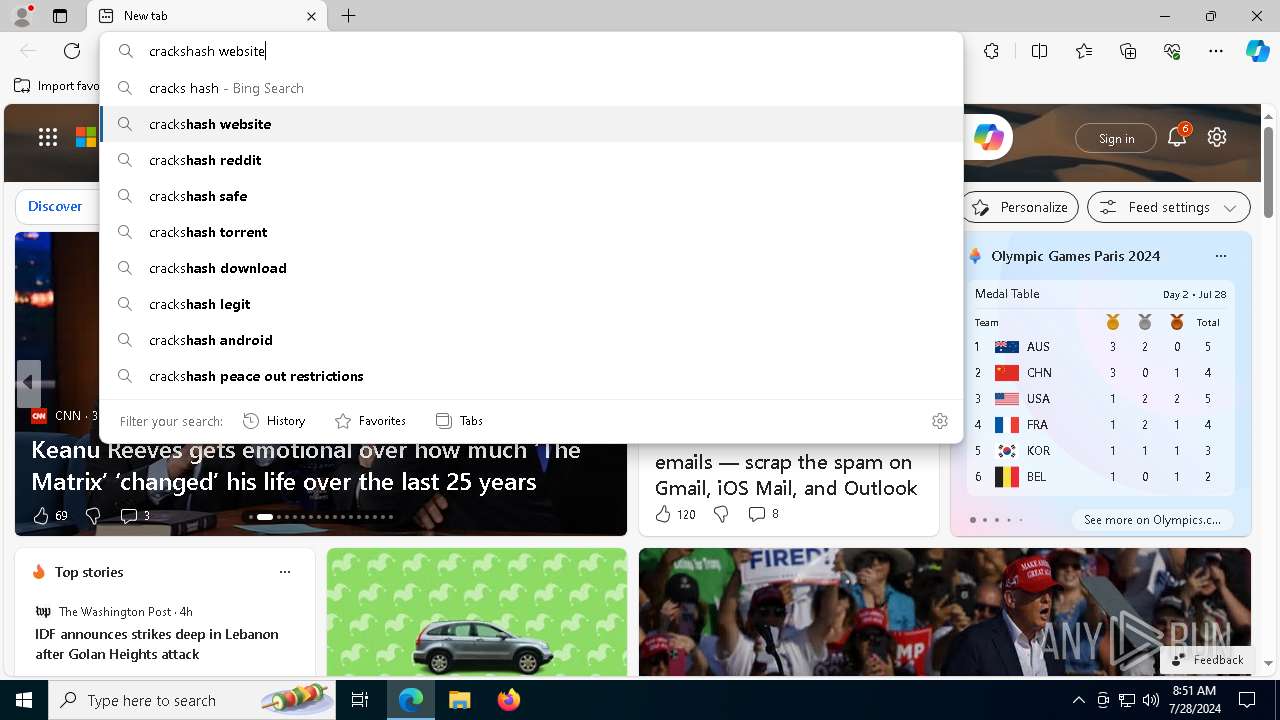This screenshot has width=1280, height=720.
Task: Select 'crackshash download' suggestion
Action: tap(531, 268)
